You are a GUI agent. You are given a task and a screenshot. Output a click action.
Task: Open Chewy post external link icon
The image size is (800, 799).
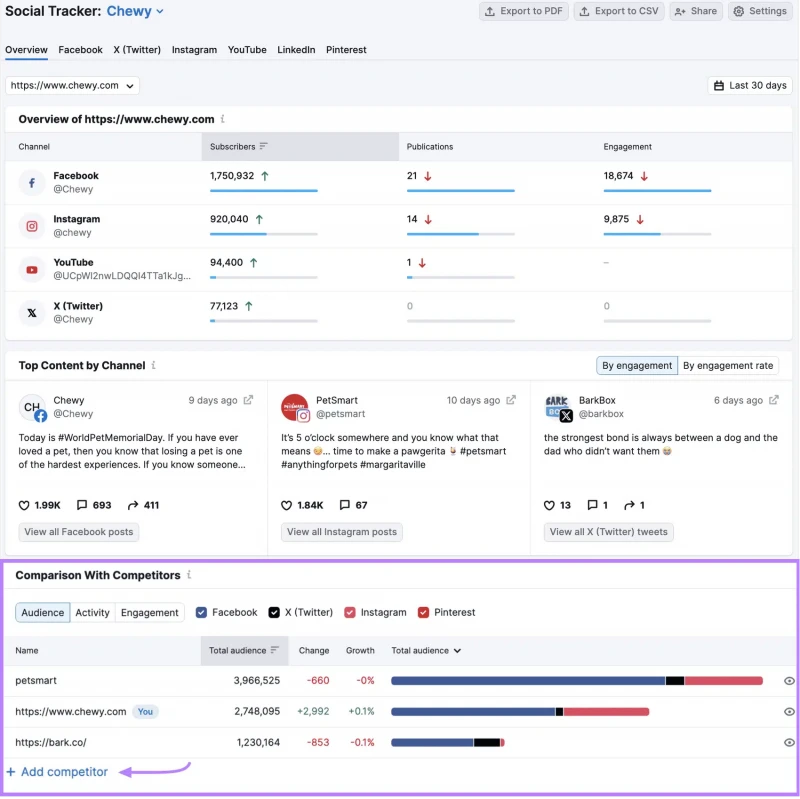(248, 400)
